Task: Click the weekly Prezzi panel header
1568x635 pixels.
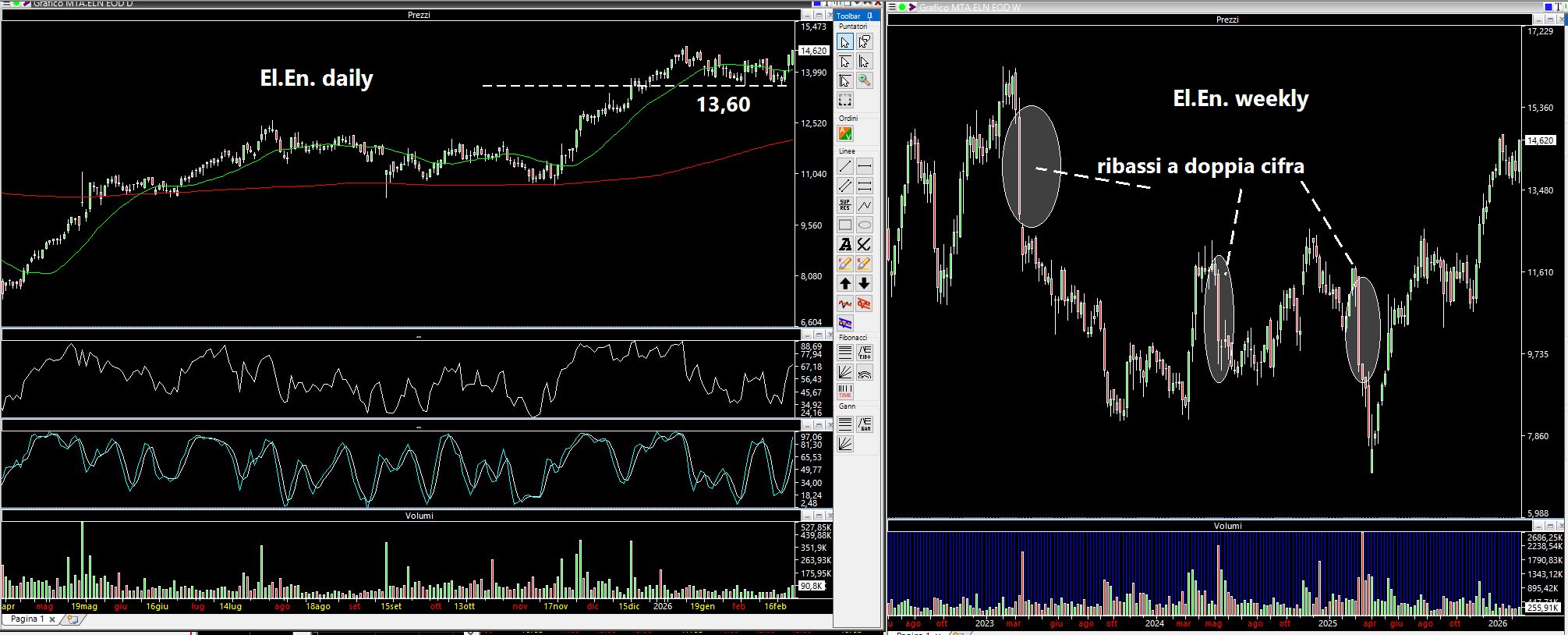Action: click(x=1227, y=20)
